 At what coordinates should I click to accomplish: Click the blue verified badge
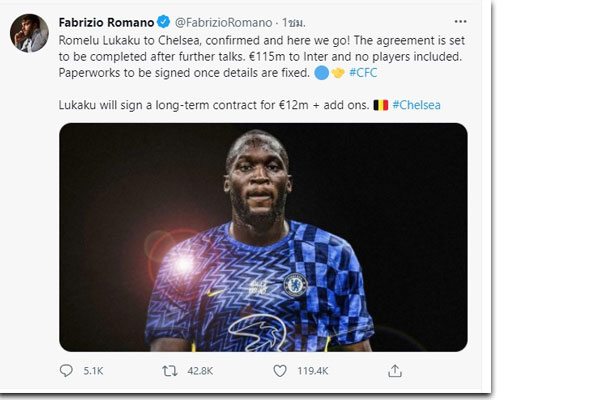[x=164, y=22]
